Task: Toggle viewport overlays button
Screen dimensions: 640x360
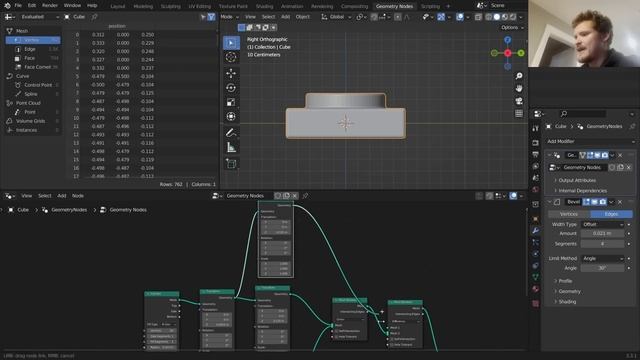Action: coord(460,17)
